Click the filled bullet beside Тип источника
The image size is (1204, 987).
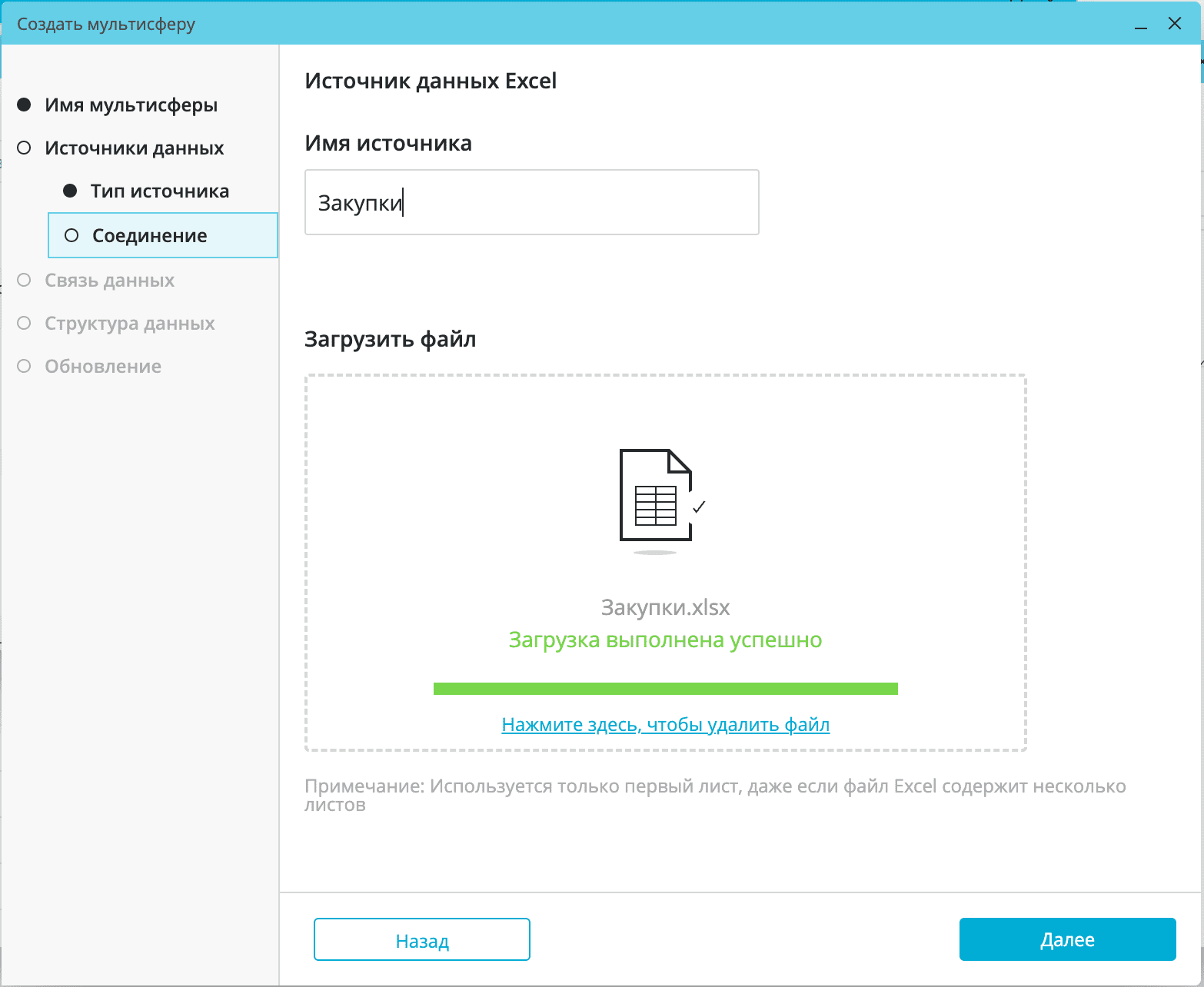[x=70, y=191]
